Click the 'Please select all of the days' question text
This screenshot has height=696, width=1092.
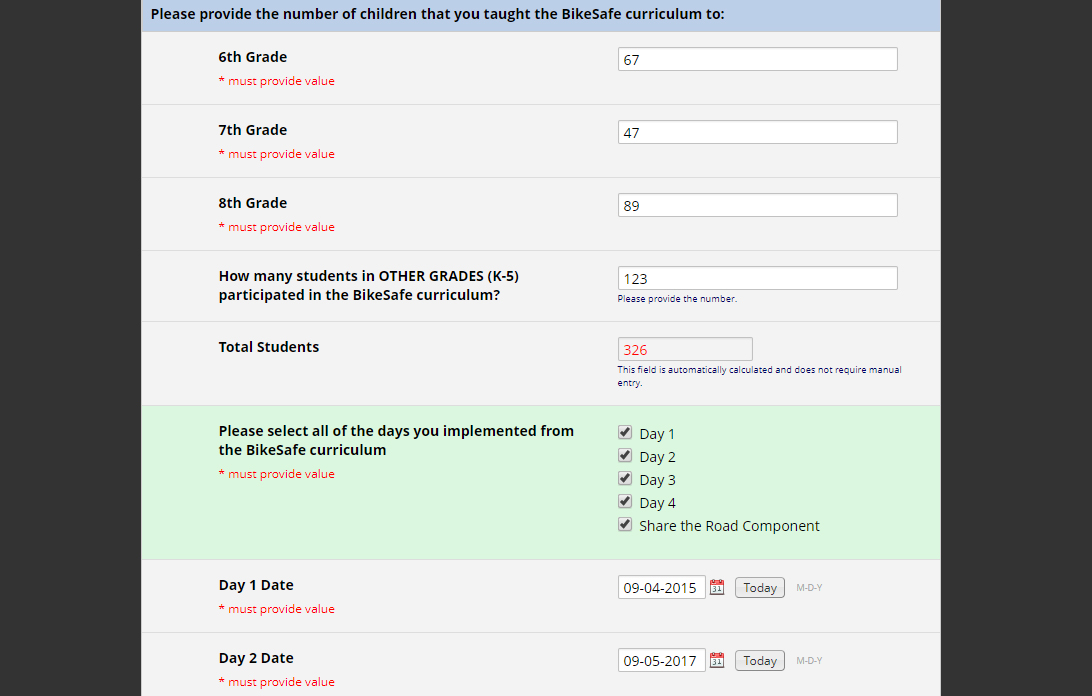396,440
